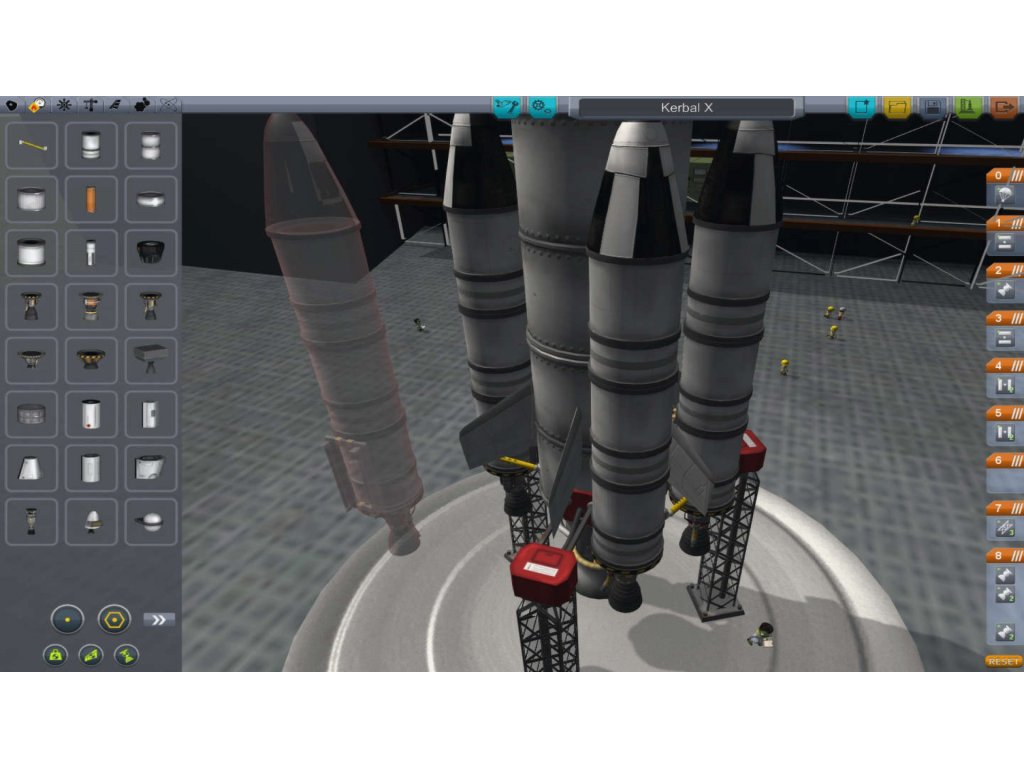Open the greyed-out Science parts category tab

(x=168, y=105)
